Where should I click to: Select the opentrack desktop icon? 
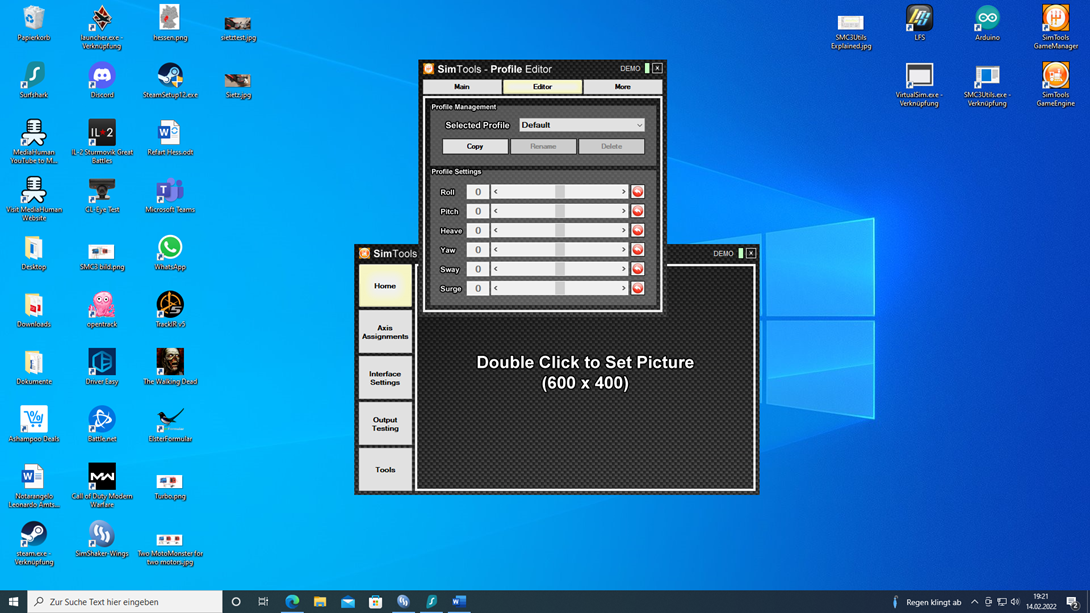coord(101,310)
